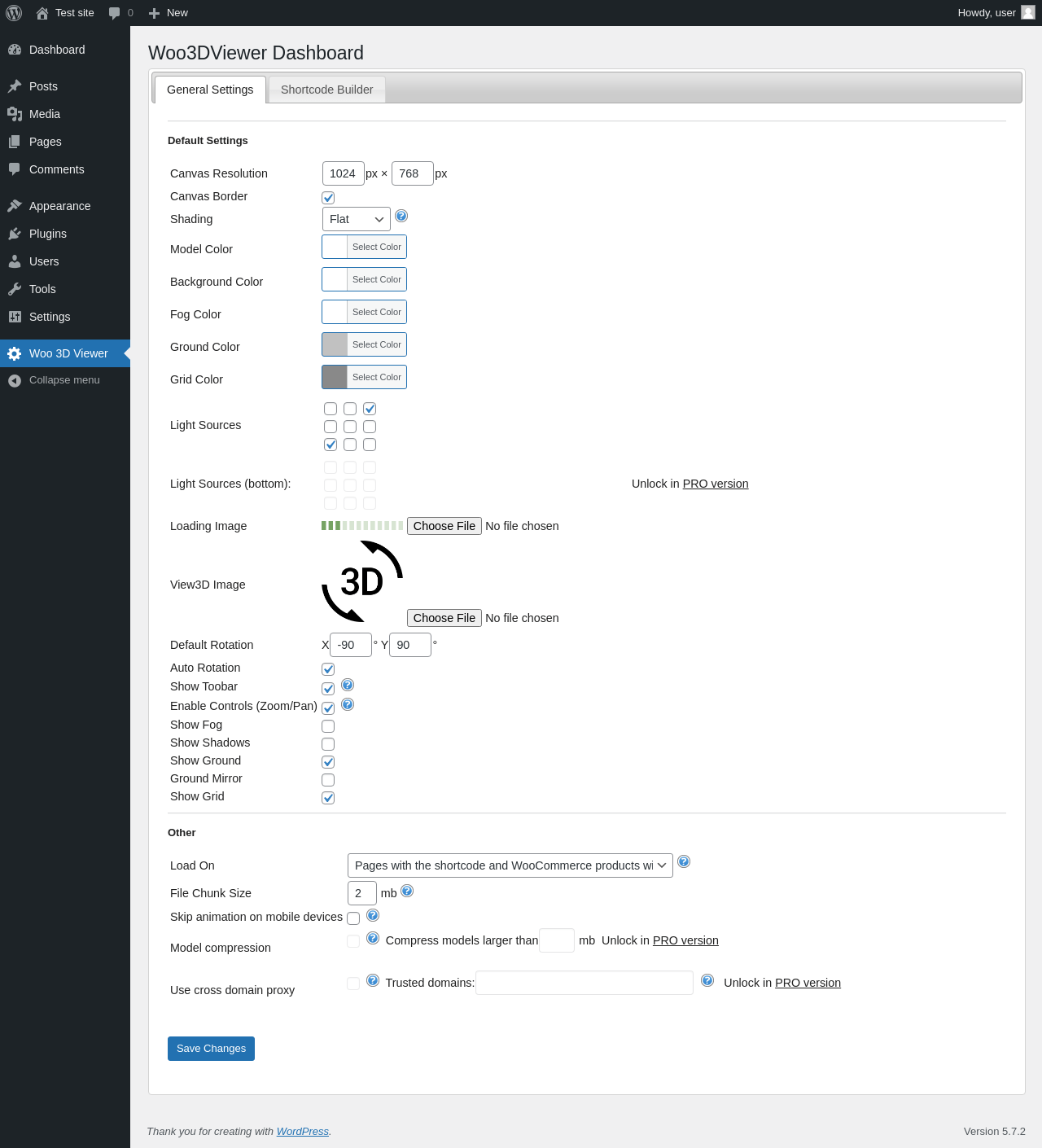The width and height of the screenshot is (1042, 1148).
Task: Enable the Show Fog checkbox
Action: tap(328, 726)
